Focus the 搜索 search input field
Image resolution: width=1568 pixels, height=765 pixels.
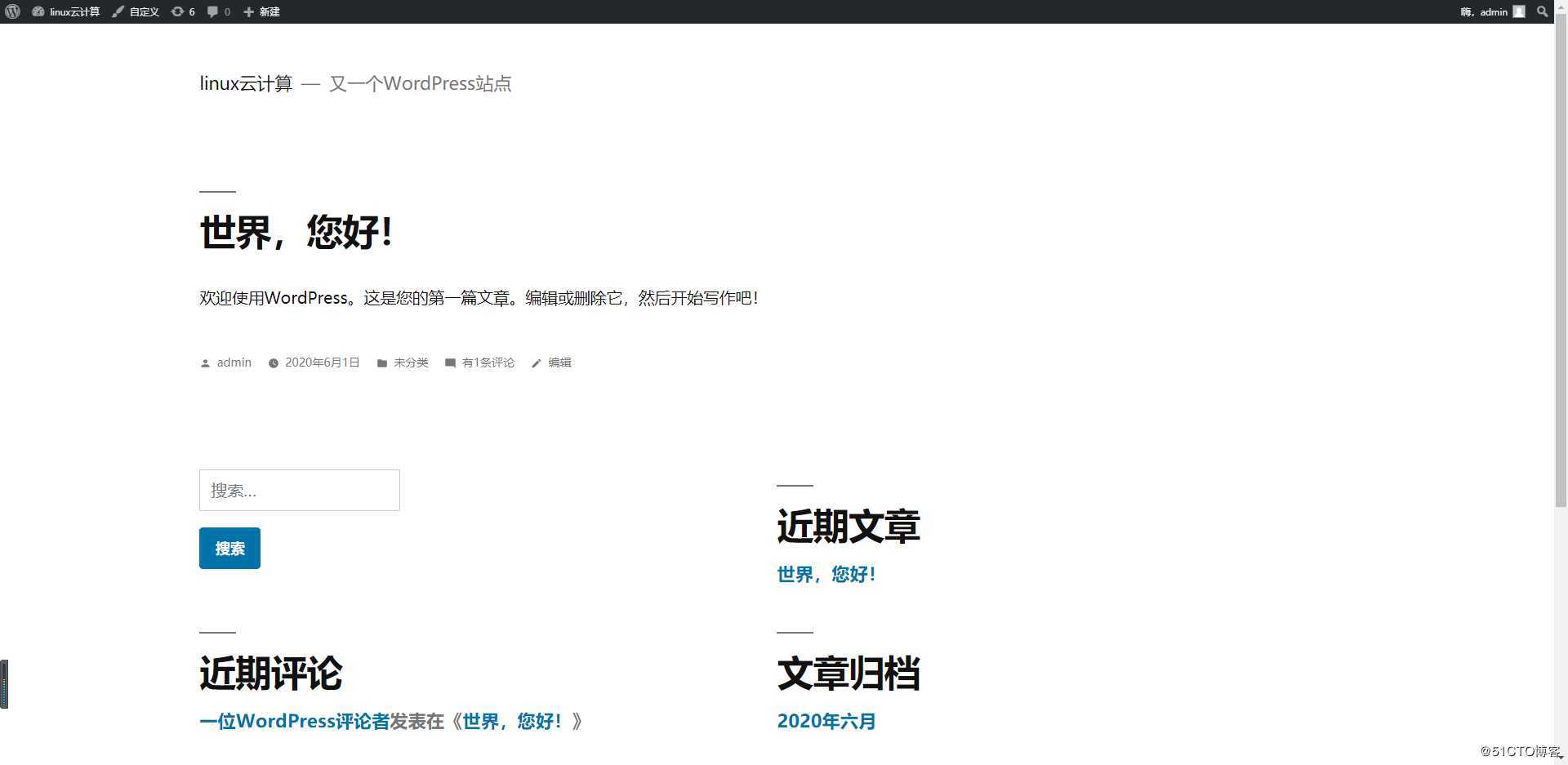tap(300, 490)
